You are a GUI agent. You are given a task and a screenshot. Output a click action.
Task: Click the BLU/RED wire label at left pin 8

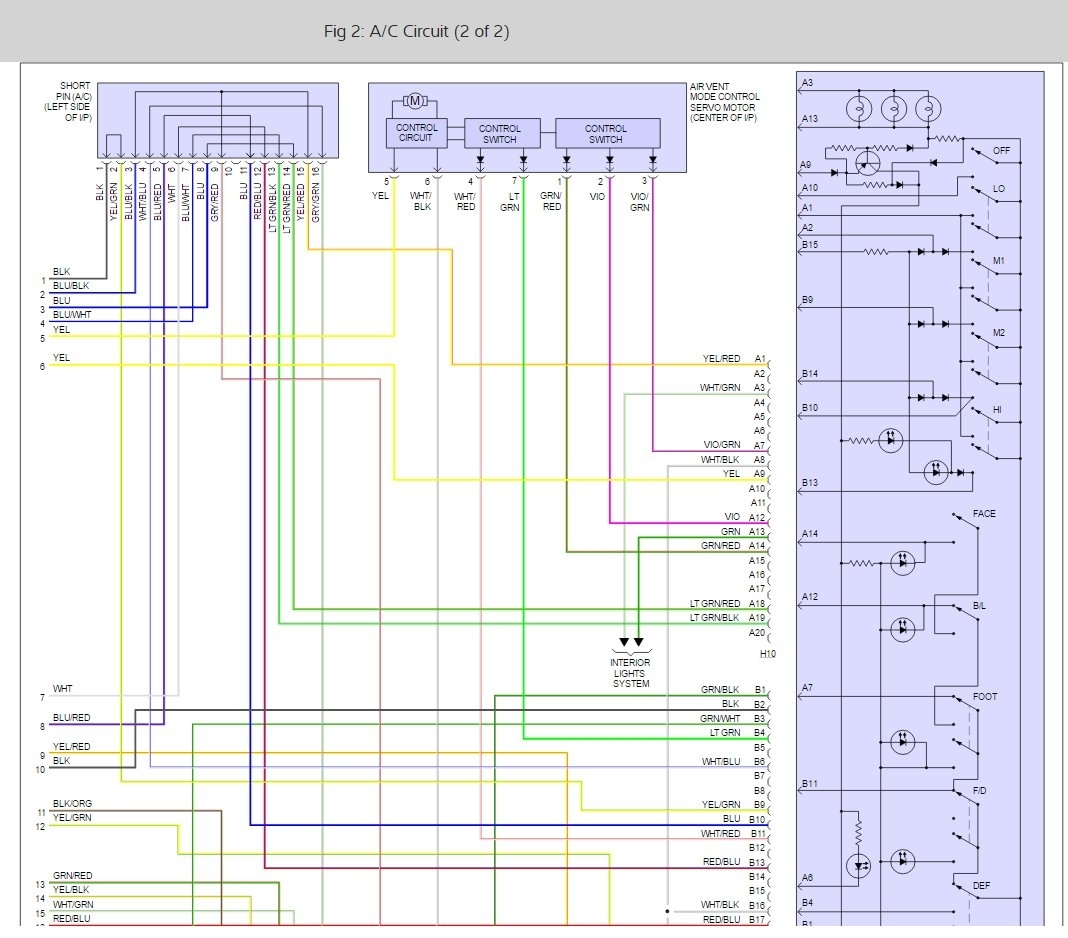point(72,718)
